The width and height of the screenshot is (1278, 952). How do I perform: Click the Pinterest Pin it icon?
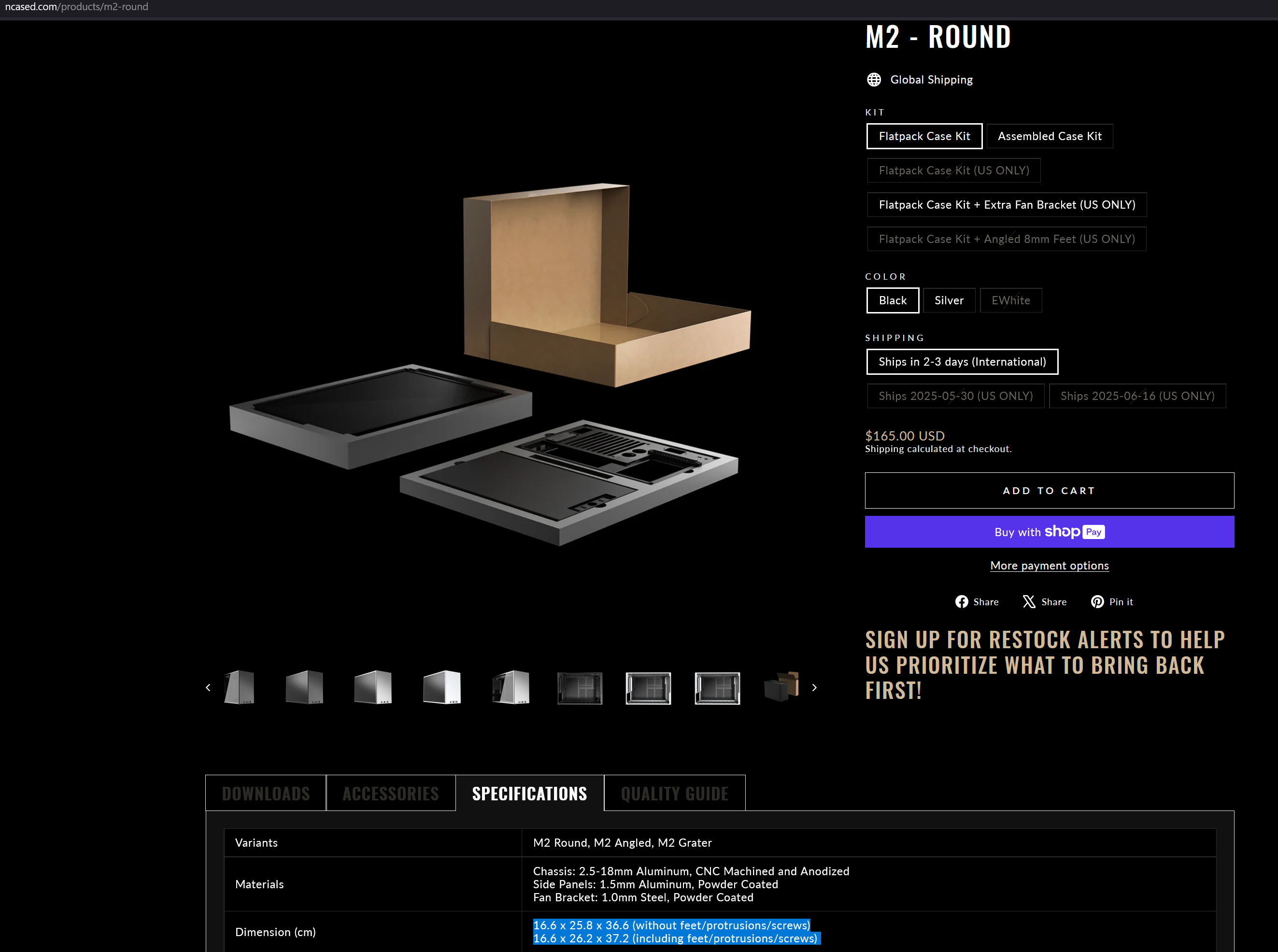pos(1097,602)
